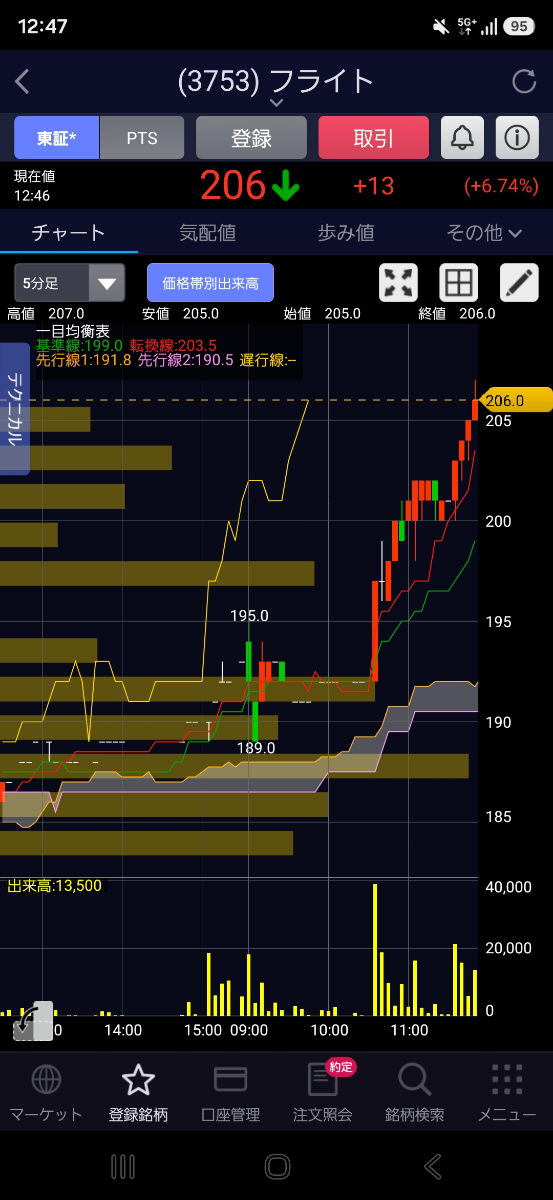Switch exchange to PTS
The width and height of the screenshot is (553, 1200).
click(142, 138)
